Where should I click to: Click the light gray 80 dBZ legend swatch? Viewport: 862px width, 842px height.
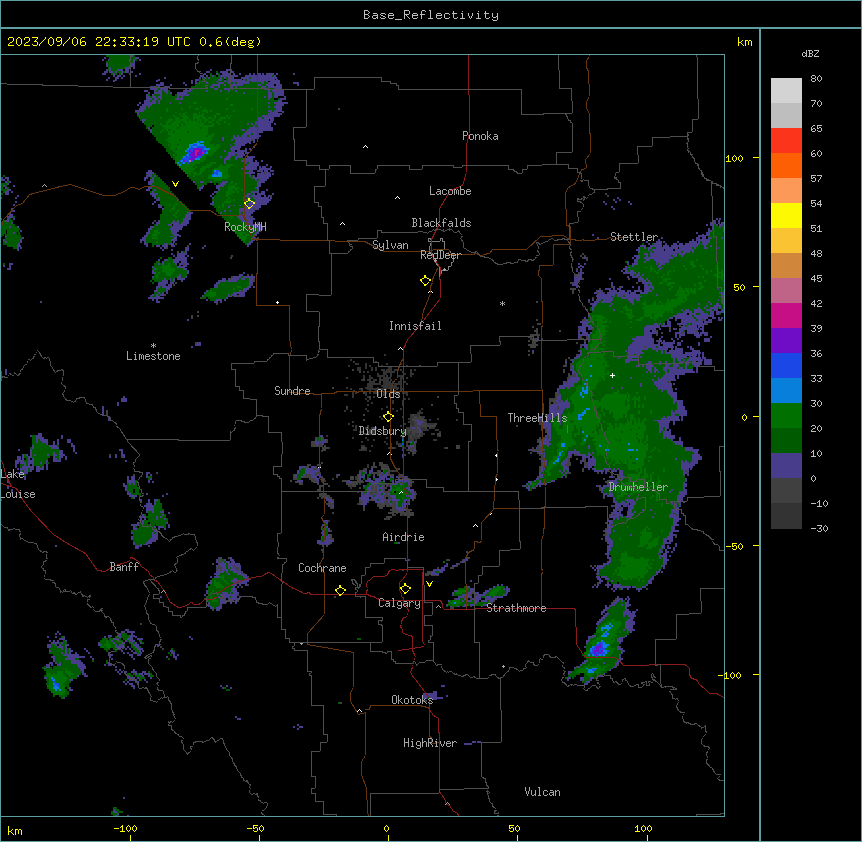pos(786,90)
